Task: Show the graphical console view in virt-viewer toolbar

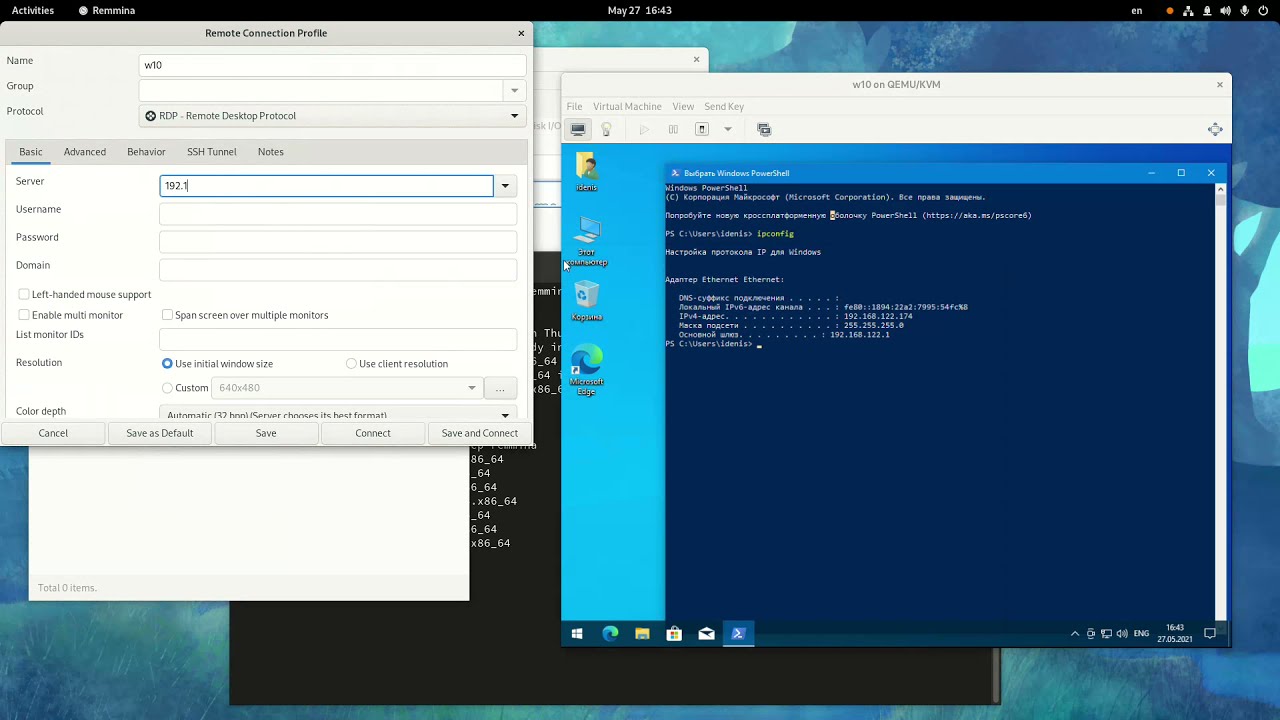Action: pyautogui.click(x=578, y=129)
